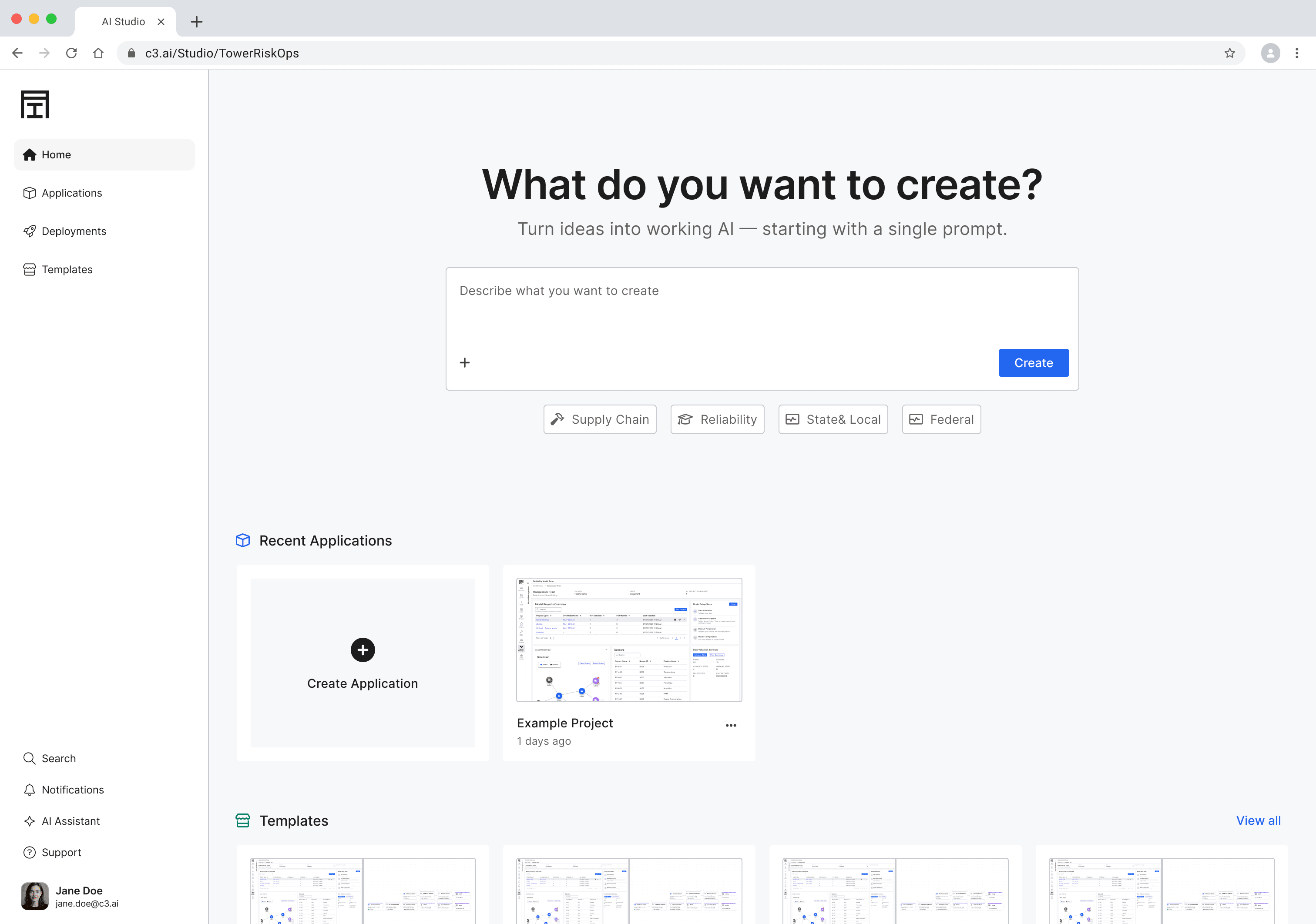Launch the AI Assistant
Viewport: 1316px width, 924px height.
click(70, 821)
